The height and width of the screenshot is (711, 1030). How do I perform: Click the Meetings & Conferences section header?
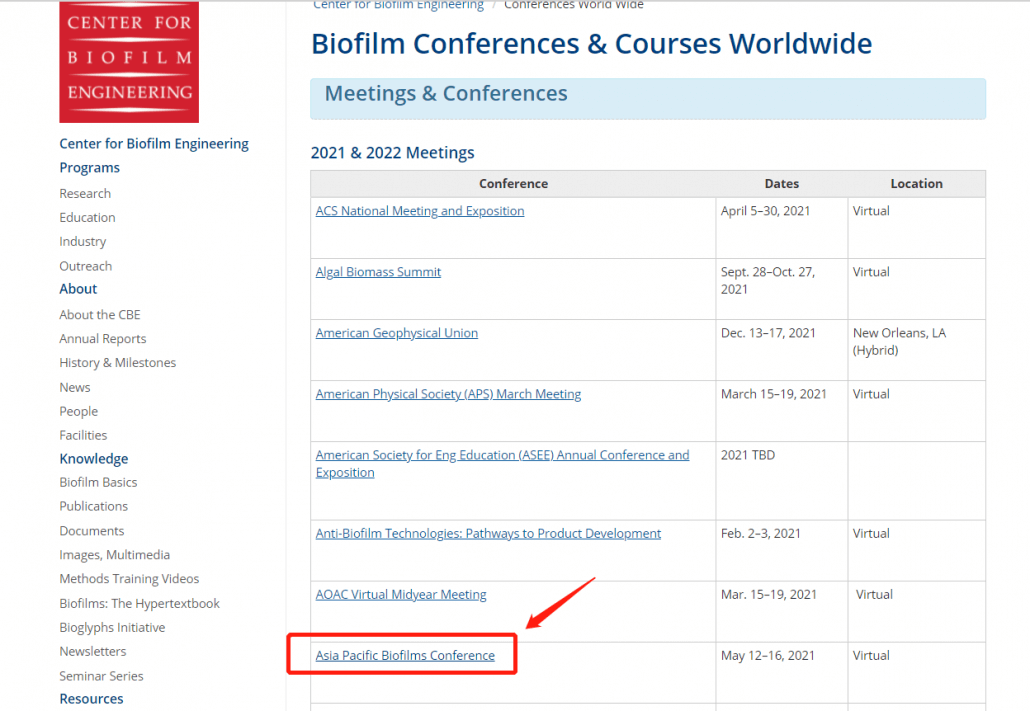(446, 94)
